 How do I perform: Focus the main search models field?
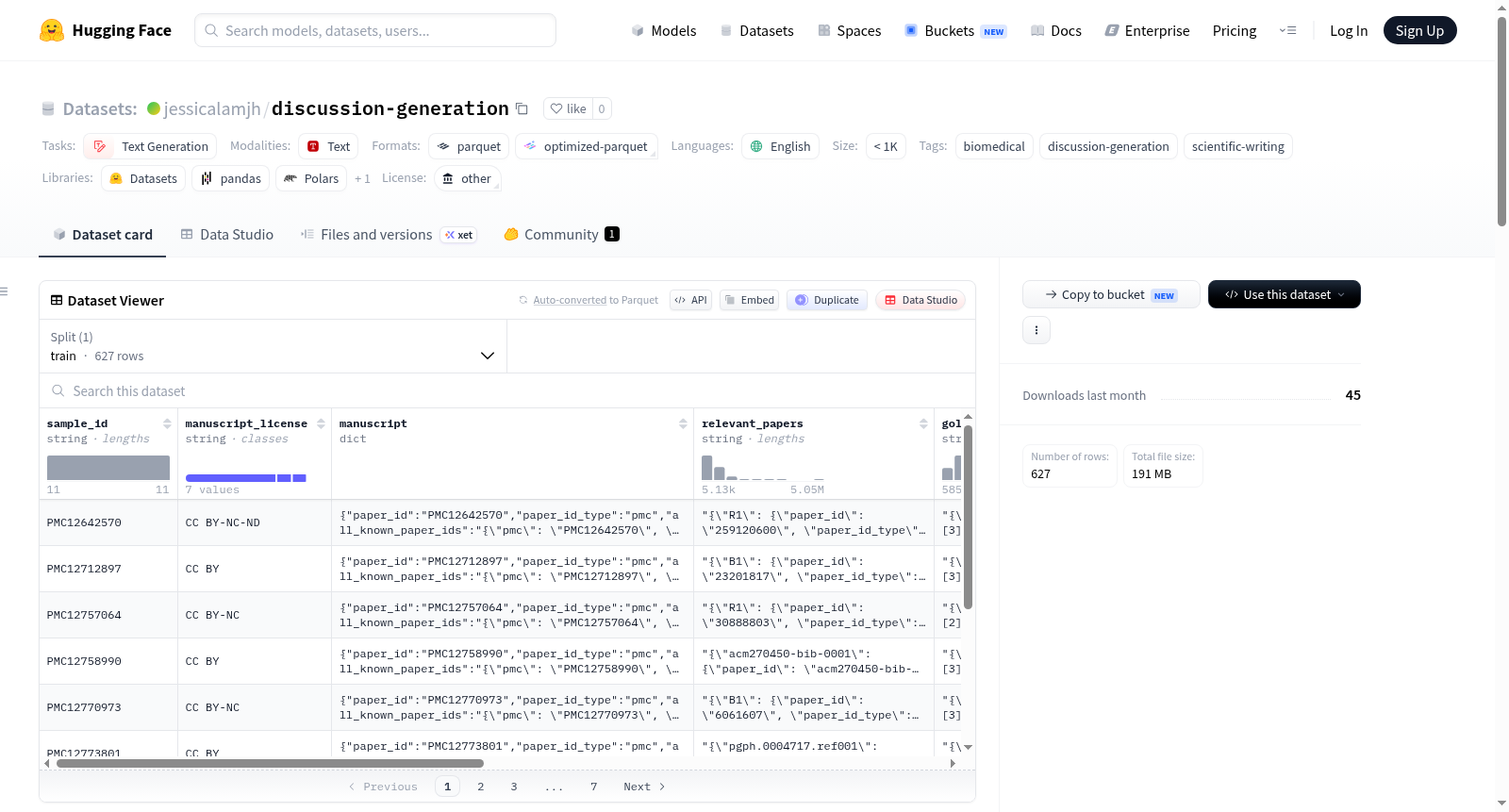[375, 30]
